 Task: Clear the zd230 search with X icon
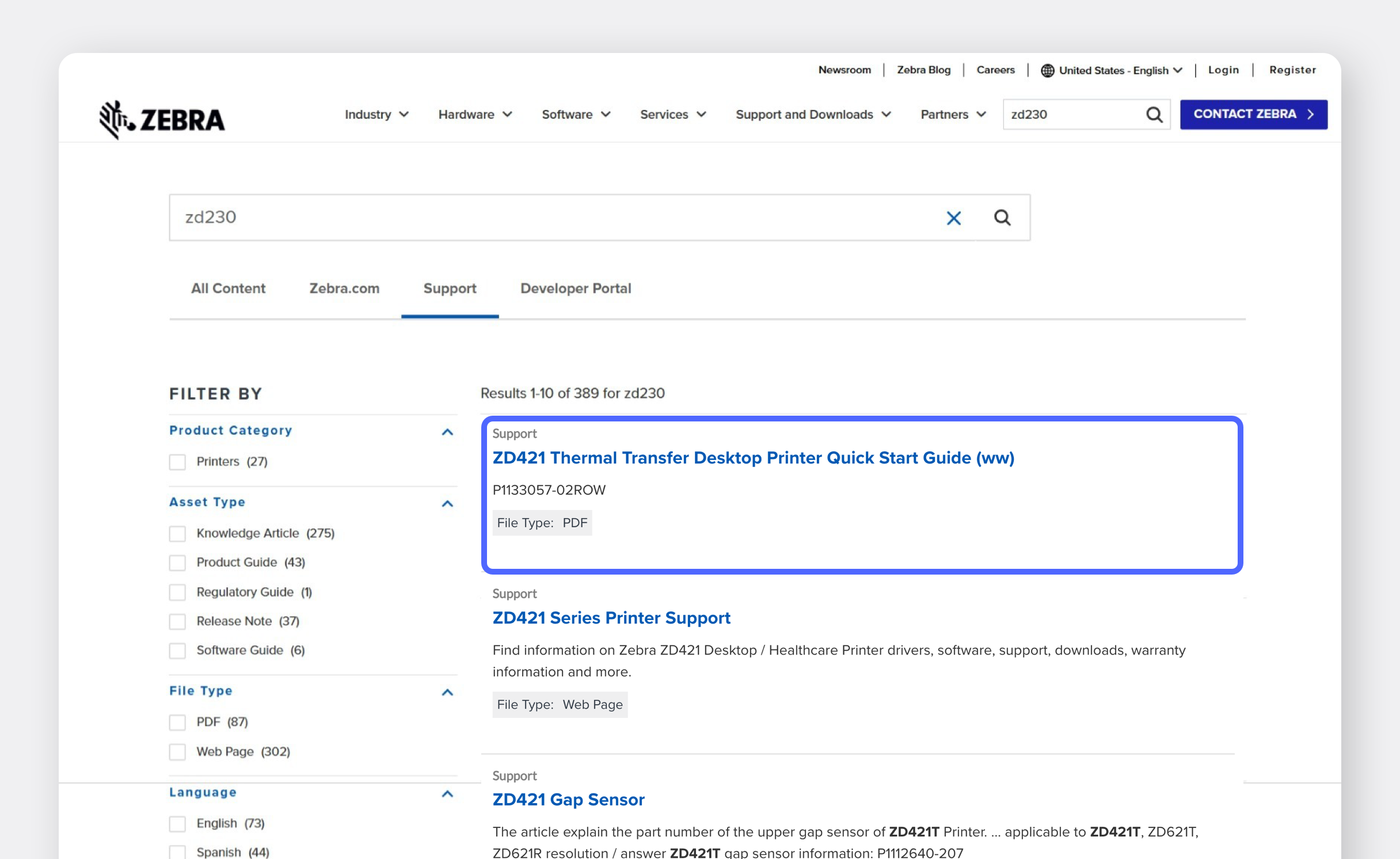953,218
